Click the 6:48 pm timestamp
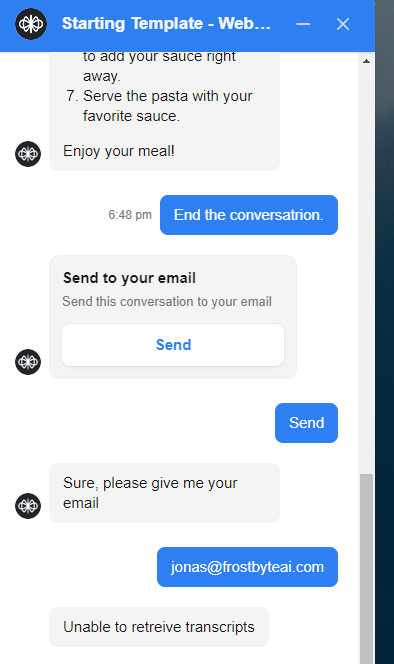 [130, 215]
